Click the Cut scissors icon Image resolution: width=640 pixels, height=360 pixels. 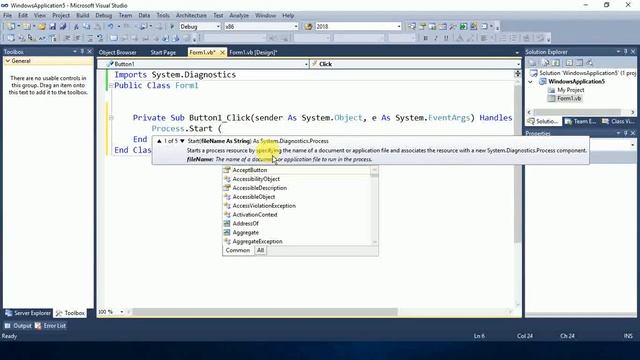click(76, 27)
